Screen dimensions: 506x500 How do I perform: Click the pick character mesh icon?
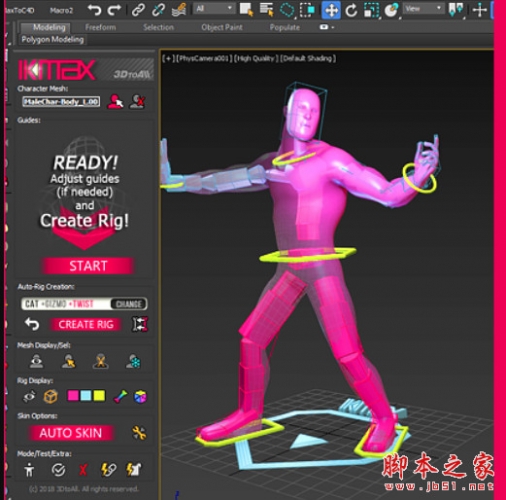click(x=115, y=101)
